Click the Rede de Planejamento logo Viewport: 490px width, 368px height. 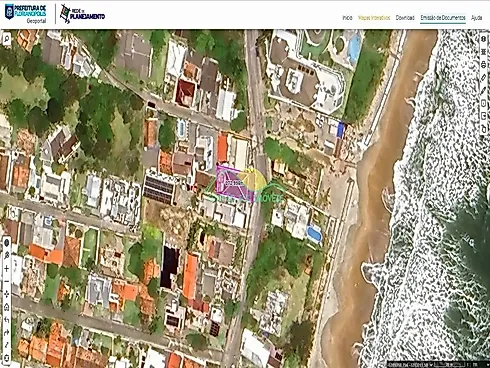pos(82,14)
